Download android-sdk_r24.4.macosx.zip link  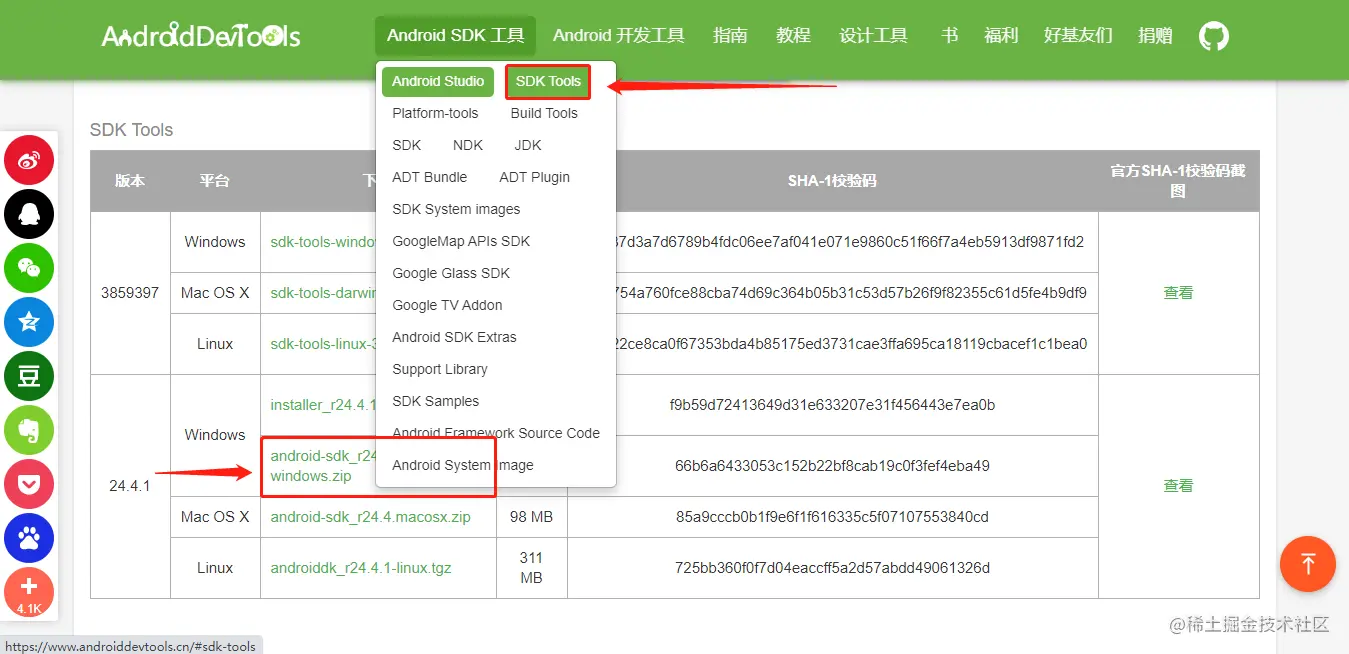tap(370, 517)
